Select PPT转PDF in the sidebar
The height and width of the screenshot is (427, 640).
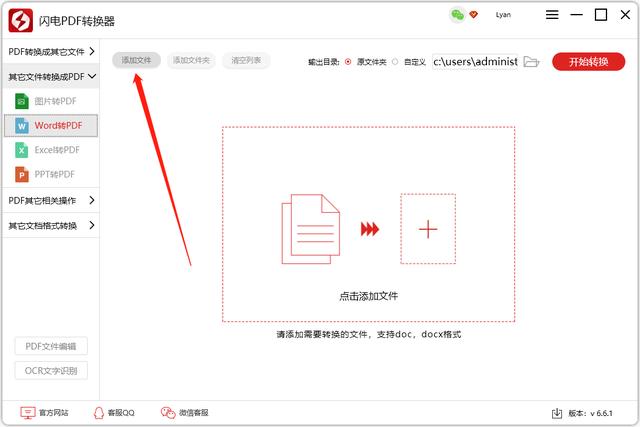[x=57, y=174]
